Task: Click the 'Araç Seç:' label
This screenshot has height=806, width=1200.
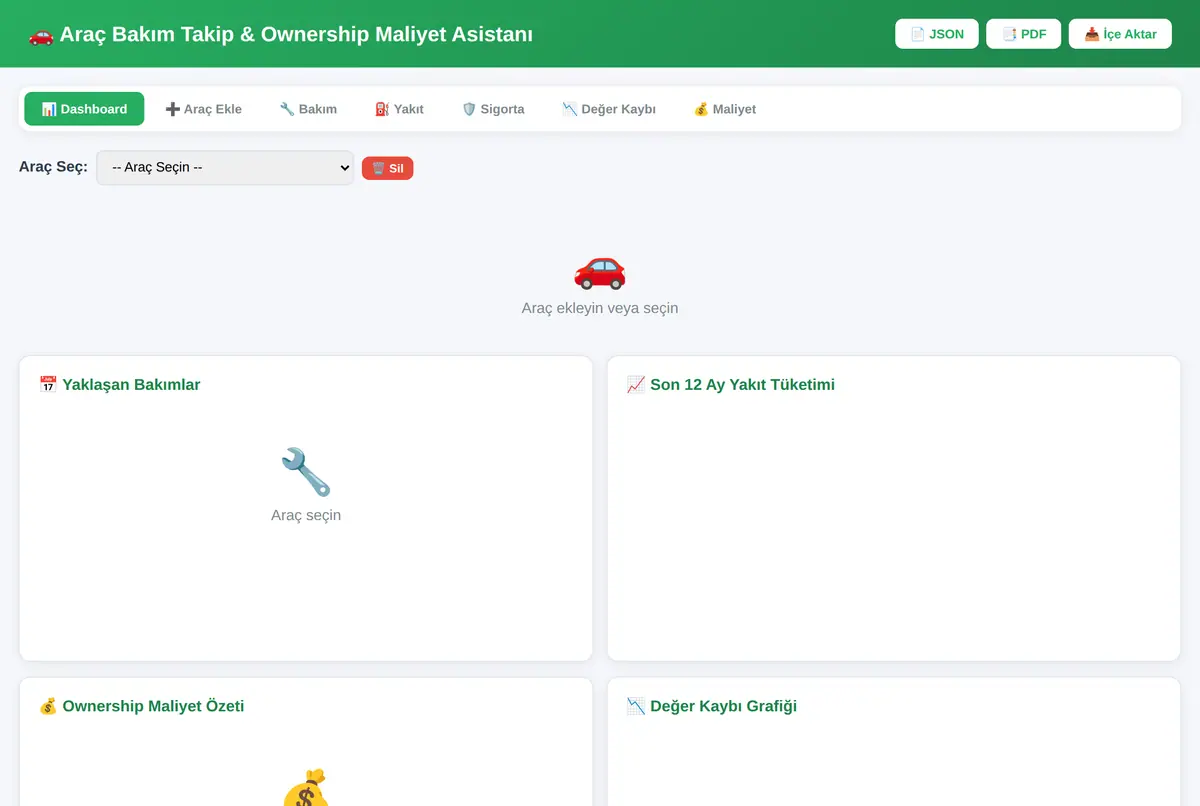Action: [x=53, y=167]
